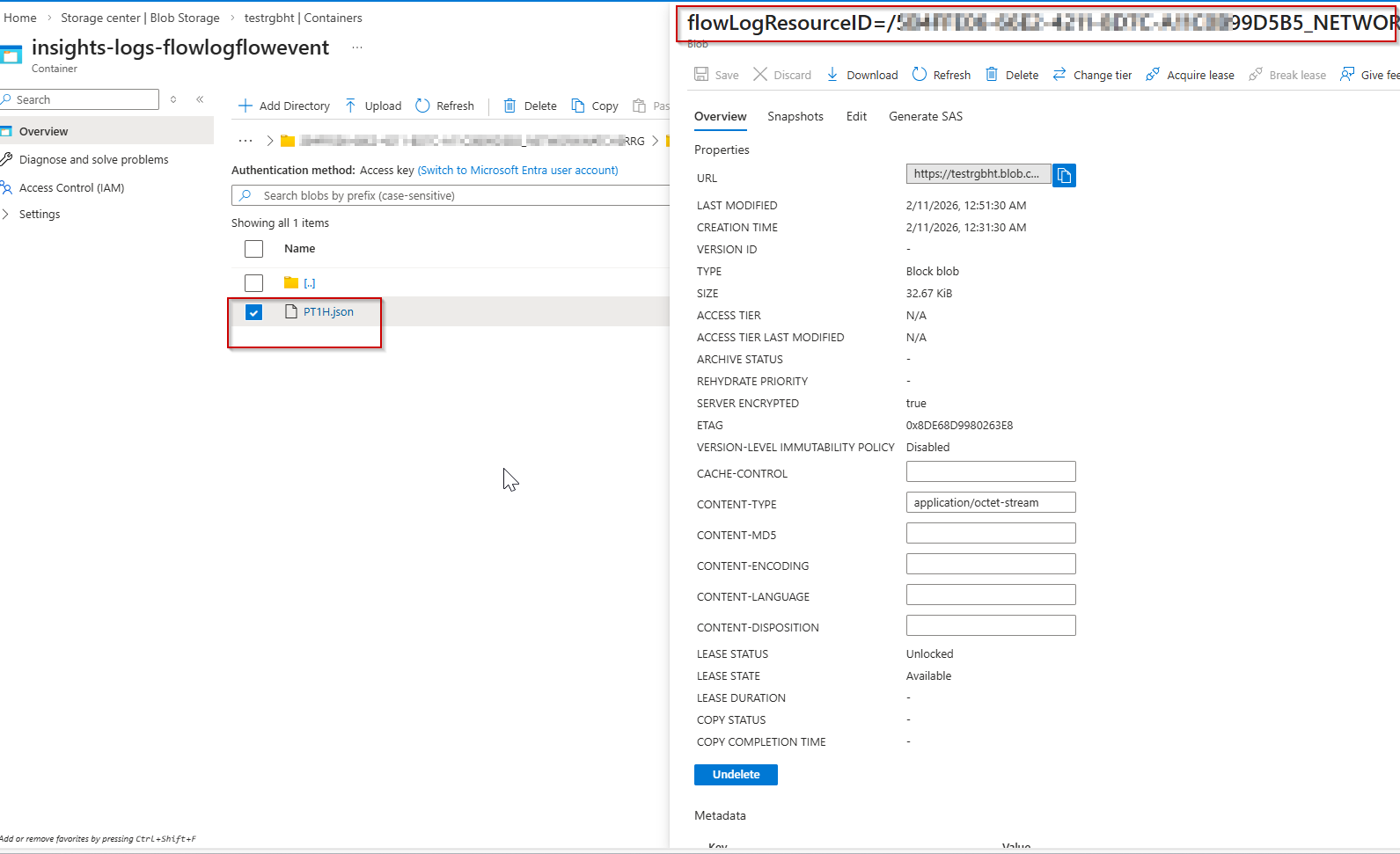Click the blob Delete trash icon

[x=992, y=75]
